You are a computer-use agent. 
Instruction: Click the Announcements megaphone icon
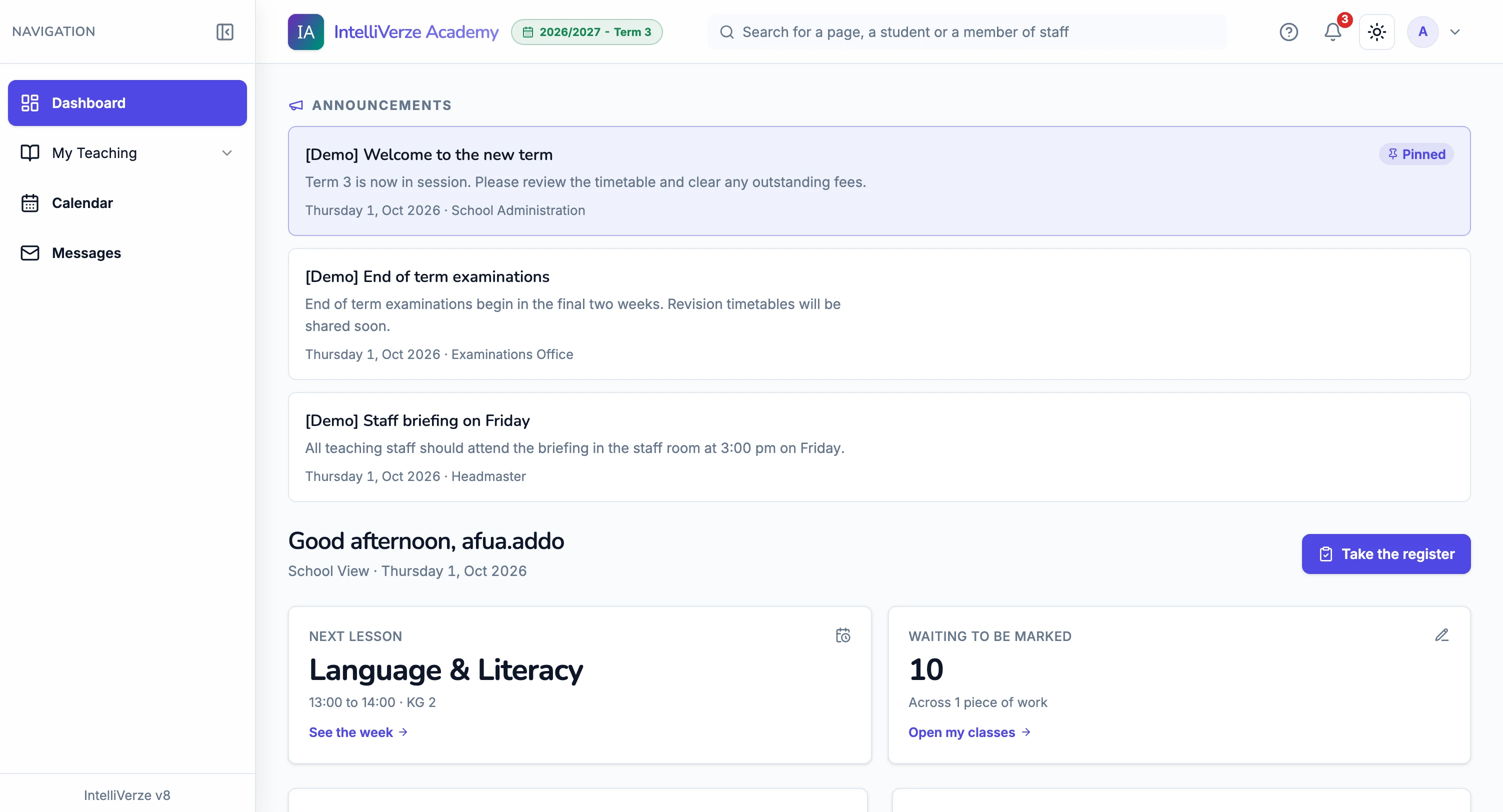(x=296, y=105)
